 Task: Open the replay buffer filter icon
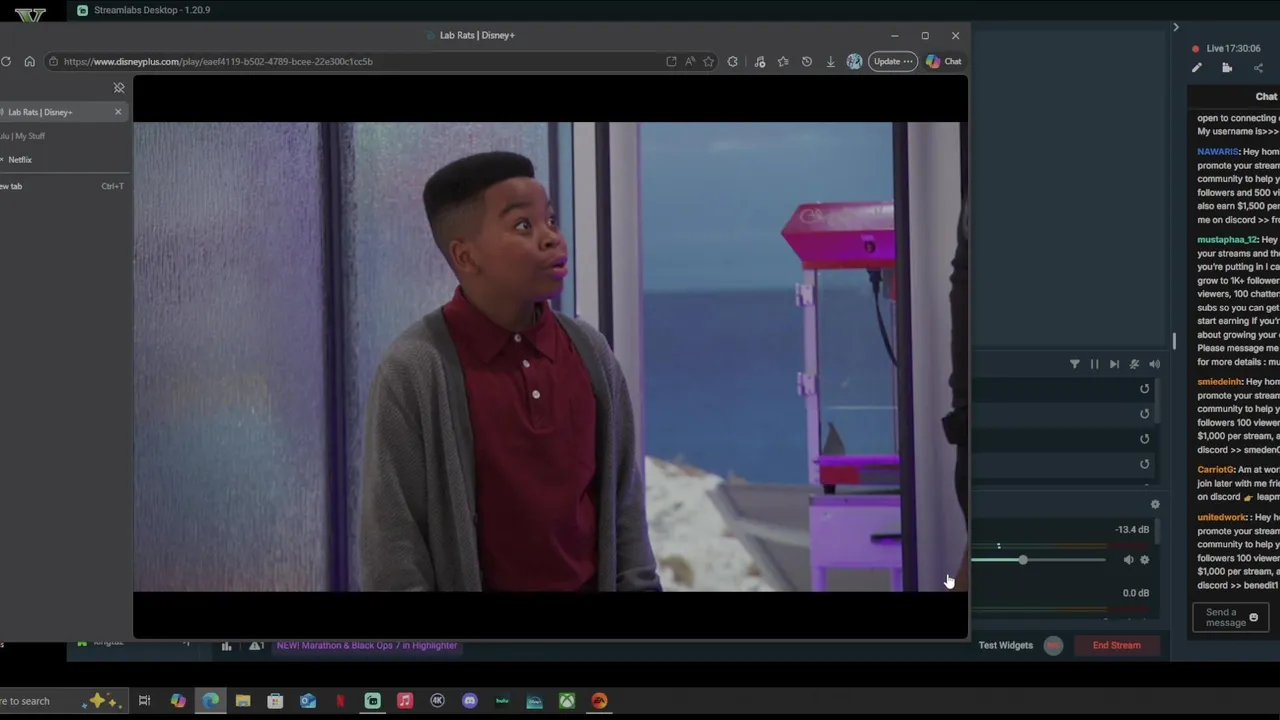(x=1075, y=364)
